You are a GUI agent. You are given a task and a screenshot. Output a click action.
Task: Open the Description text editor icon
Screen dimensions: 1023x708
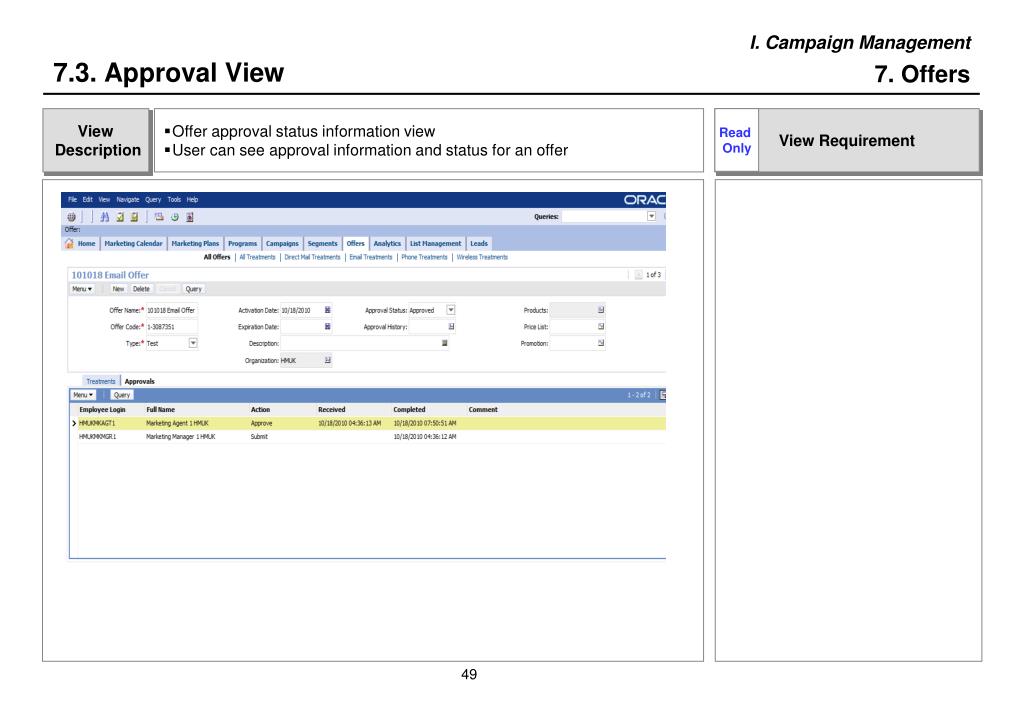pyautogui.click(x=445, y=343)
